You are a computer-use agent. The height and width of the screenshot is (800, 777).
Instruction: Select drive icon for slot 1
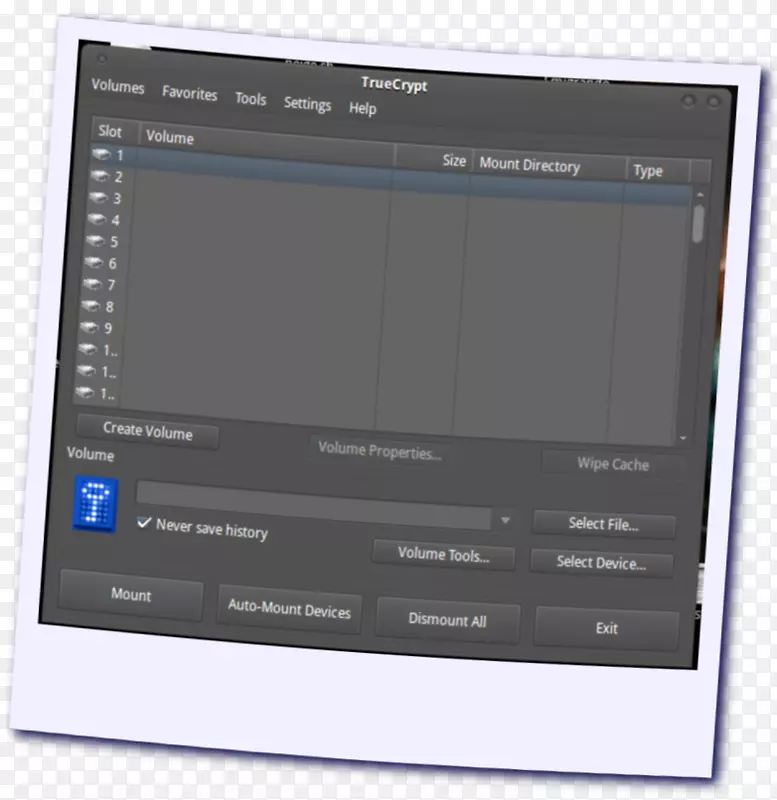102,154
